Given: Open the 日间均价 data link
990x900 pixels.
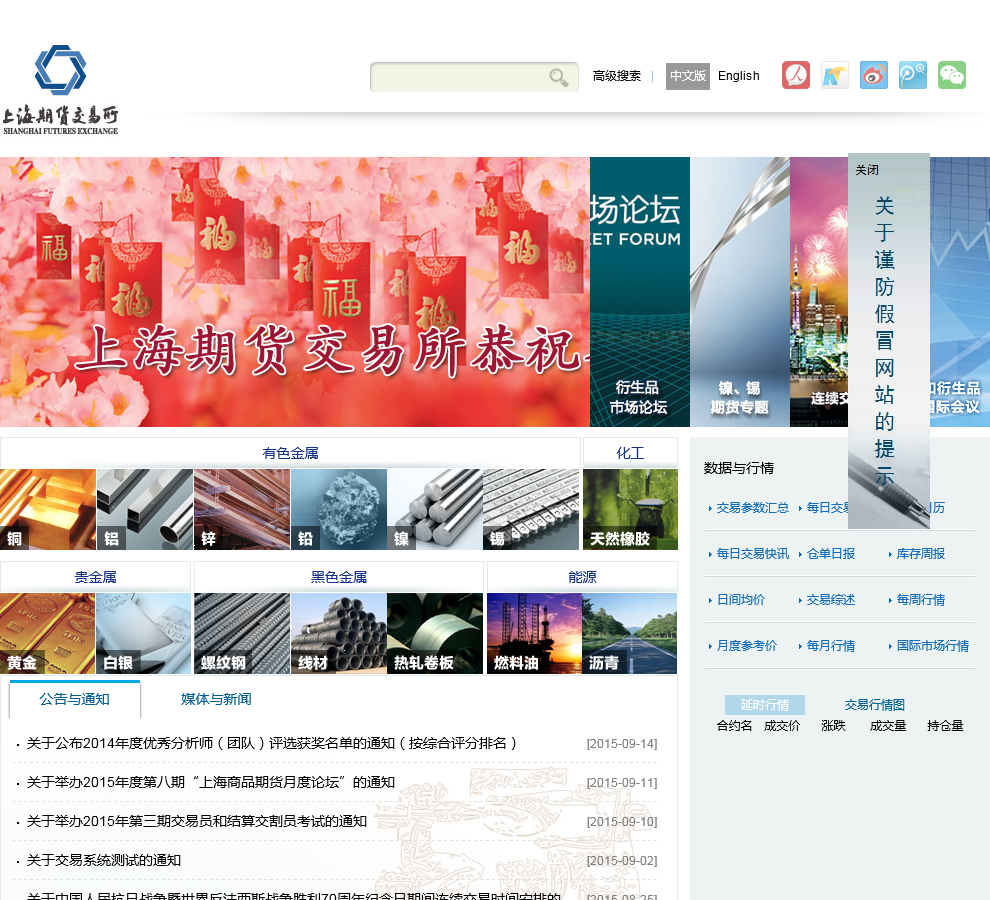Looking at the screenshot, I should coord(741,600).
